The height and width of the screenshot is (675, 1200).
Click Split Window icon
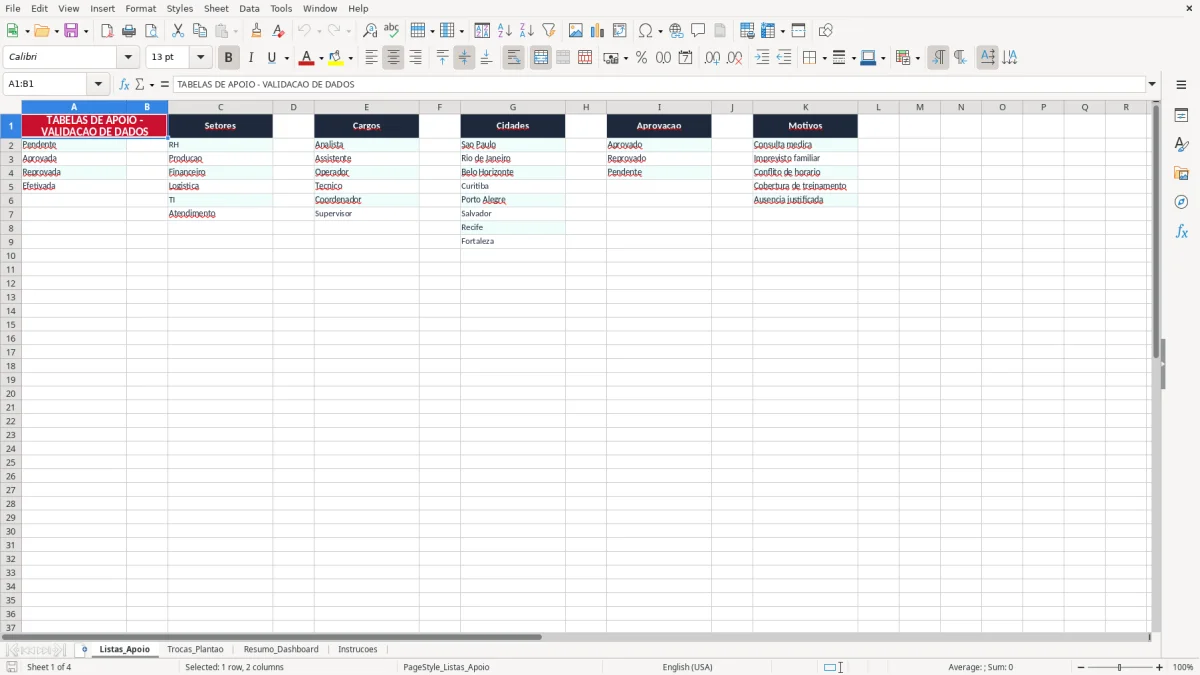[798, 31]
